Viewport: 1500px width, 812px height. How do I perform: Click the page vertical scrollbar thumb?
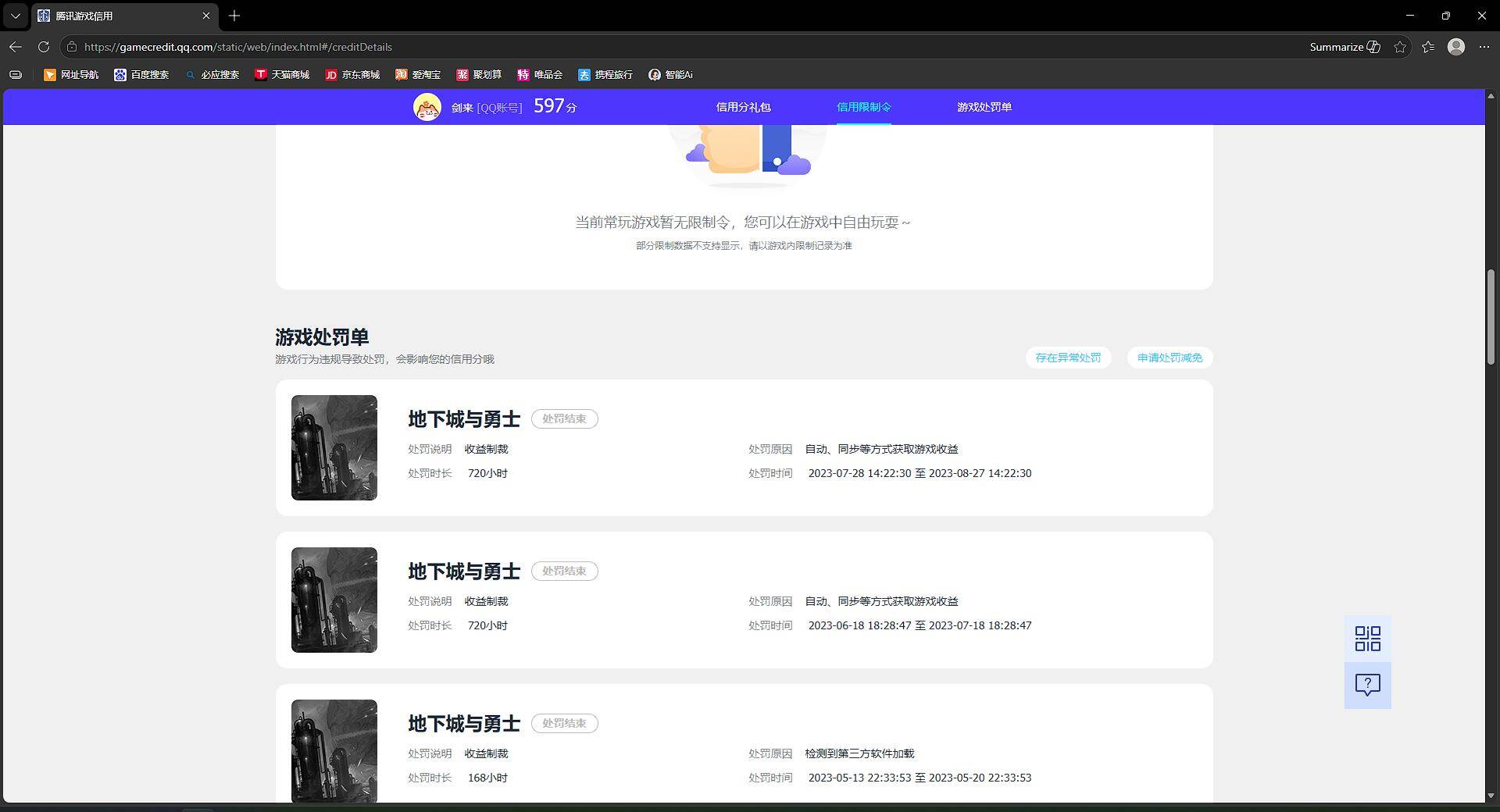[1491, 316]
